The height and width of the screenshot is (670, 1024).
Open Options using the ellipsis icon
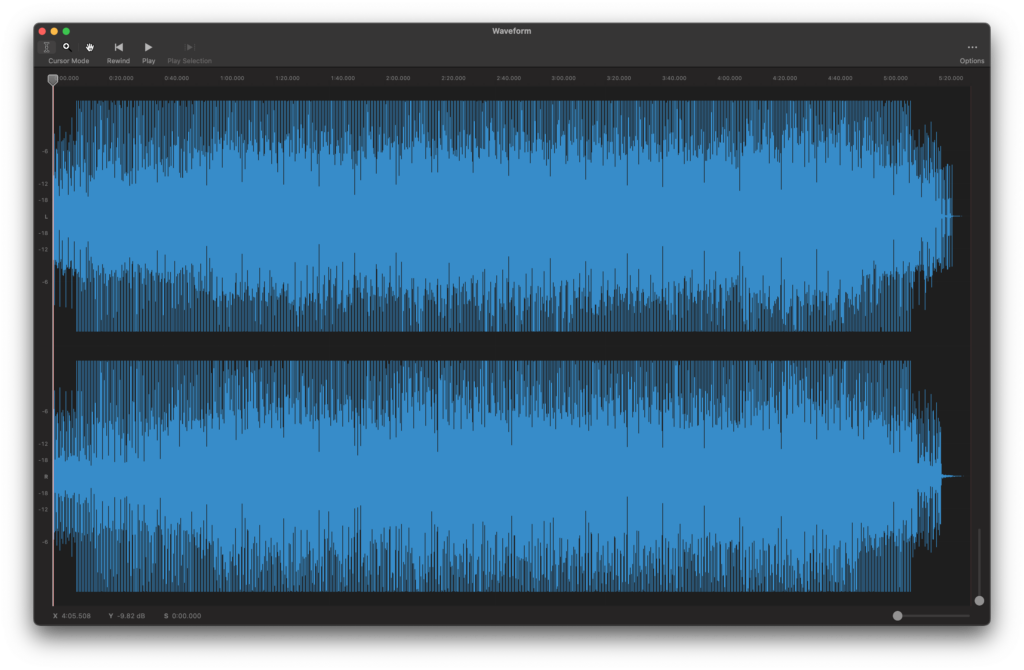tap(972, 45)
